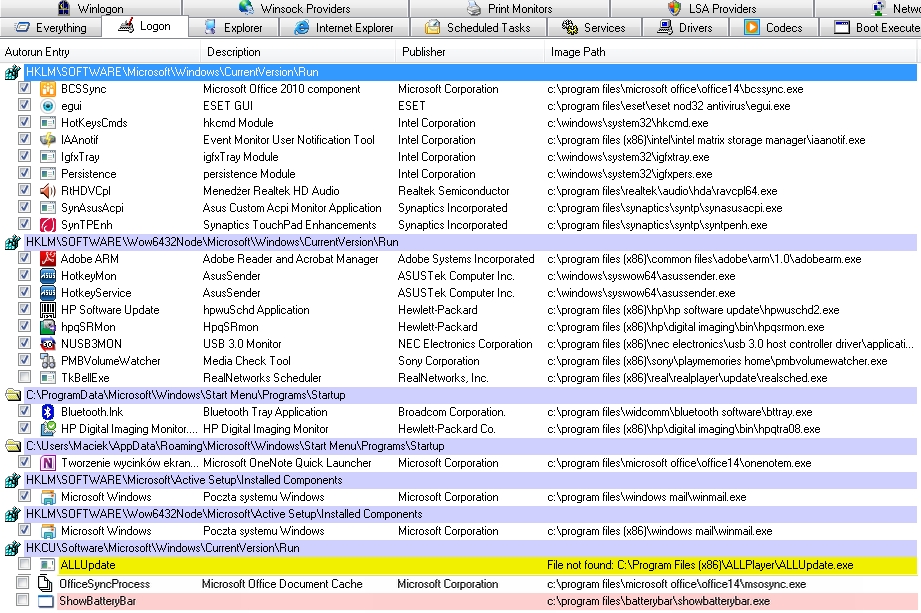Select HKLM Wow6432Node Active Setup\Installed Components row
The width and height of the screenshot is (921, 613).
tap(470, 514)
